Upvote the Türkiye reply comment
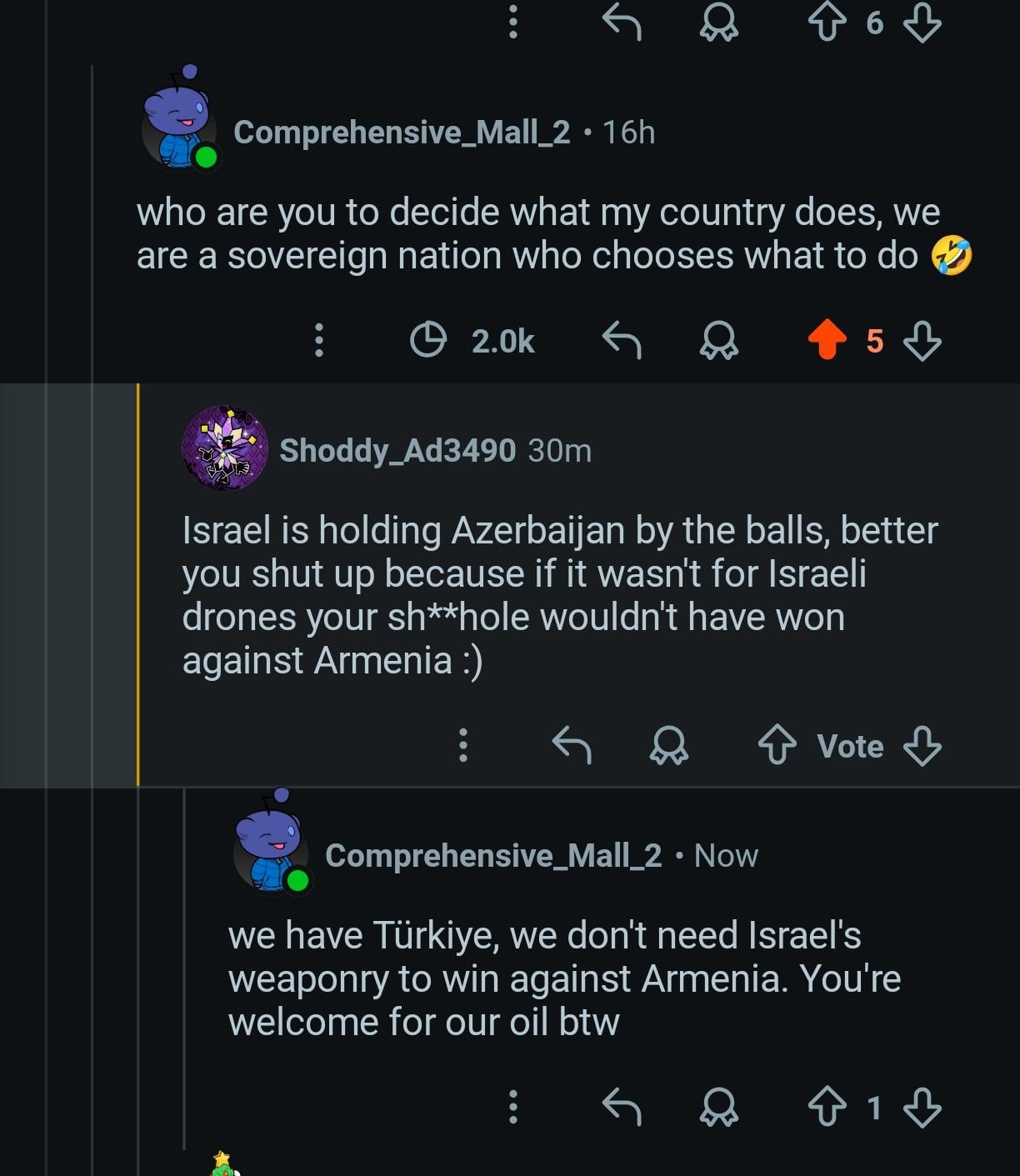 pos(827,1108)
